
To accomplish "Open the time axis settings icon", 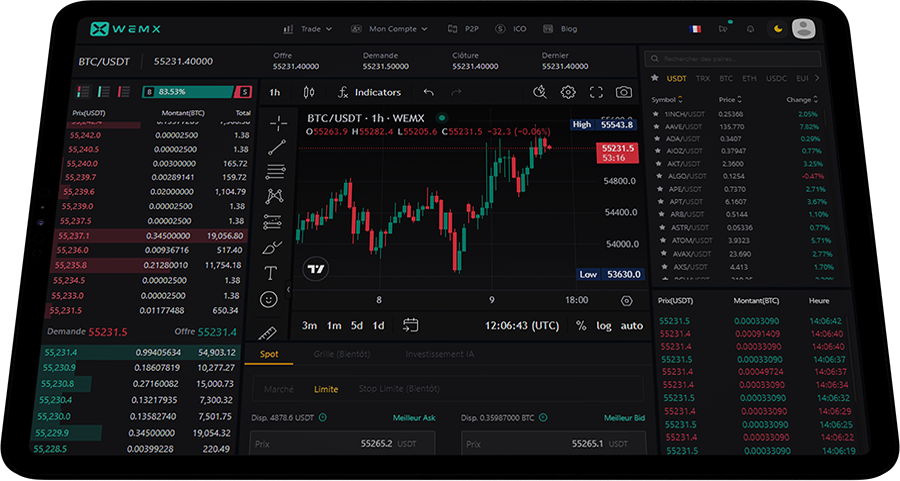I will pyautogui.click(x=626, y=300).
